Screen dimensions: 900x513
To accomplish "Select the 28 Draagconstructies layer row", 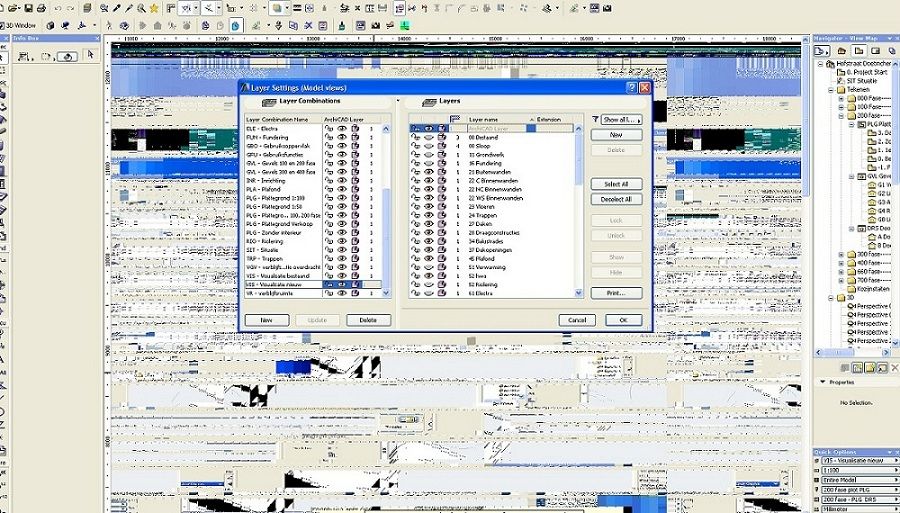I will 494,232.
